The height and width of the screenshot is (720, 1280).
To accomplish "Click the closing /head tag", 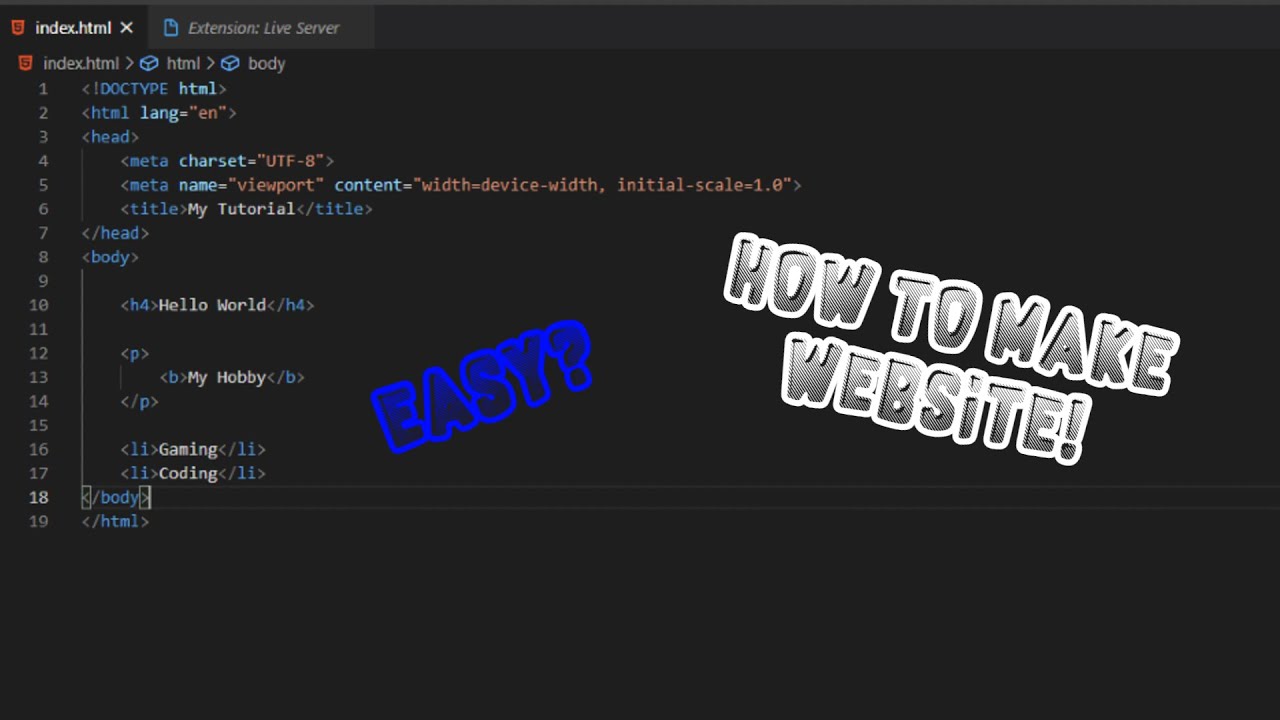I will [x=115, y=233].
